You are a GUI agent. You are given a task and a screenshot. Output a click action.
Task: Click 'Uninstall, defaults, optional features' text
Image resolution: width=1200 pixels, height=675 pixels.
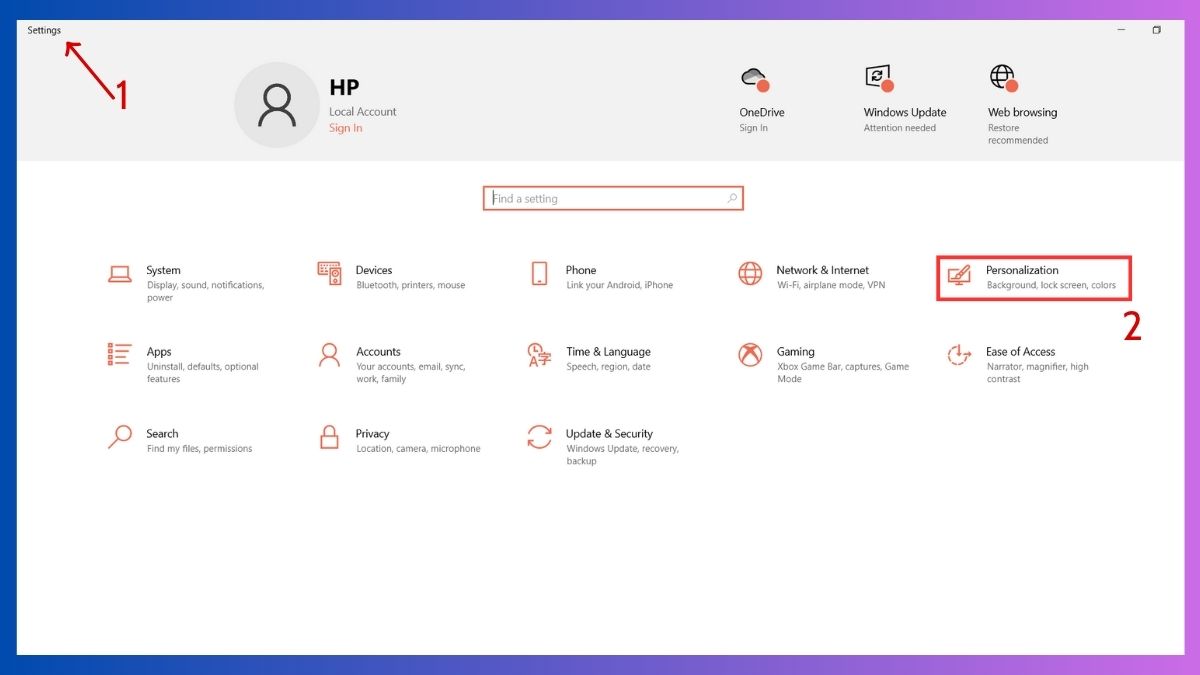tap(203, 373)
